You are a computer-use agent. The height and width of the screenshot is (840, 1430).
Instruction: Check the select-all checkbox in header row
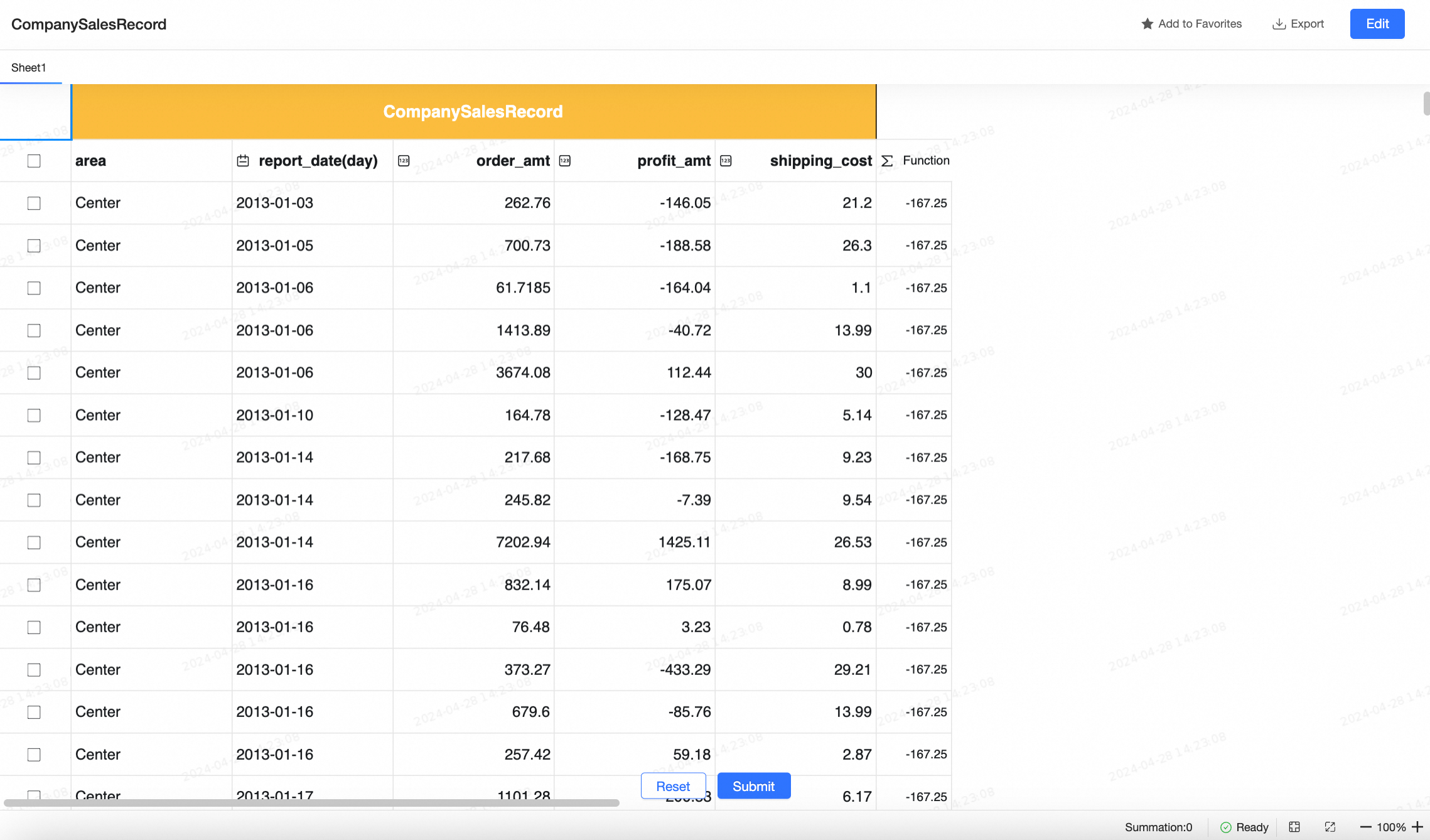pyautogui.click(x=34, y=161)
